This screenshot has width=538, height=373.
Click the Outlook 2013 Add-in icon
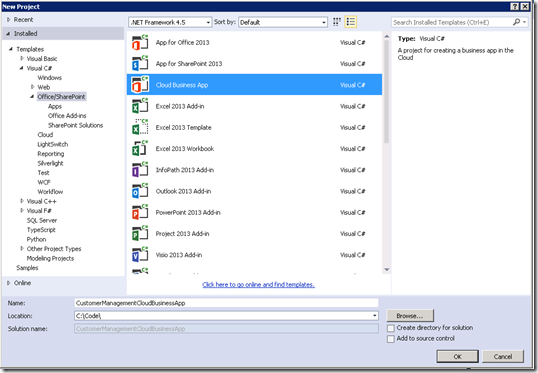pyautogui.click(x=140, y=191)
